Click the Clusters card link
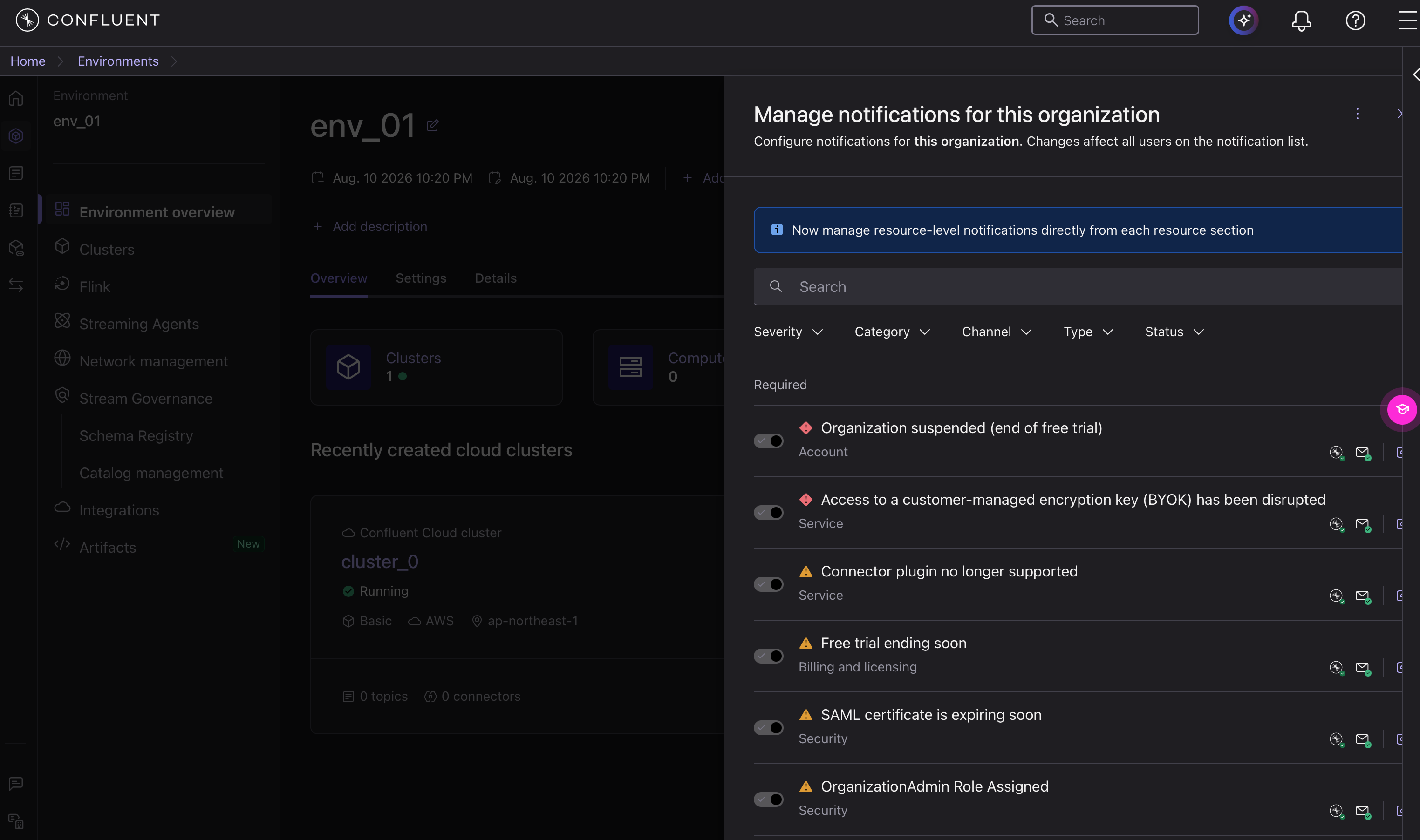 pyautogui.click(x=413, y=358)
